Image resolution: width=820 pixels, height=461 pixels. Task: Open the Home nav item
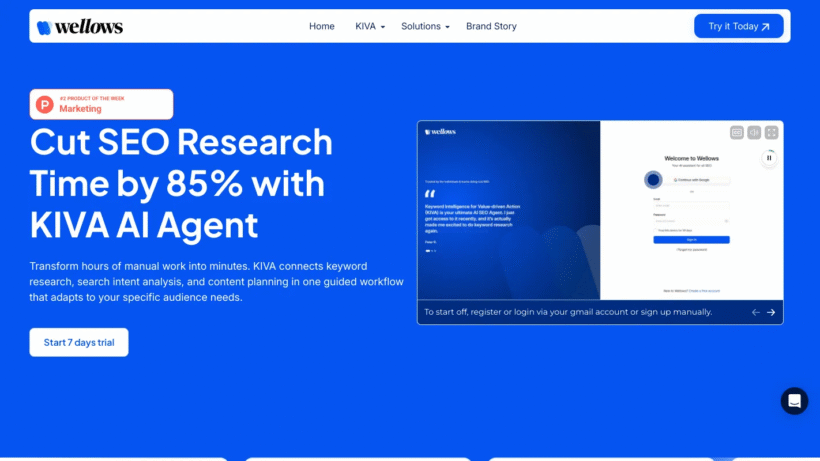pyautogui.click(x=322, y=26)
